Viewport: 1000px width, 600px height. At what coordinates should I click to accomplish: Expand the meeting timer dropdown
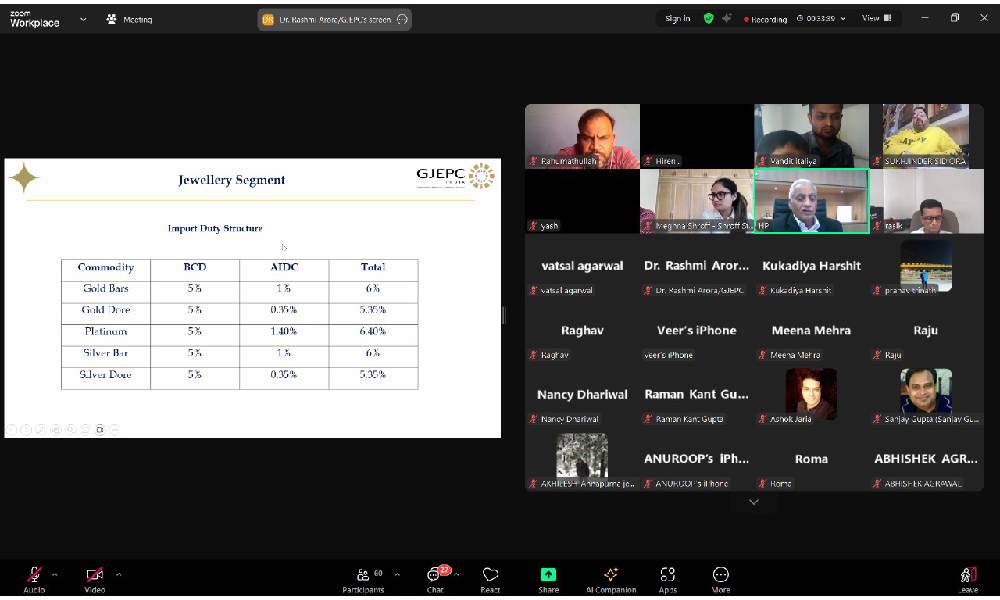click(x=842, y=18)
